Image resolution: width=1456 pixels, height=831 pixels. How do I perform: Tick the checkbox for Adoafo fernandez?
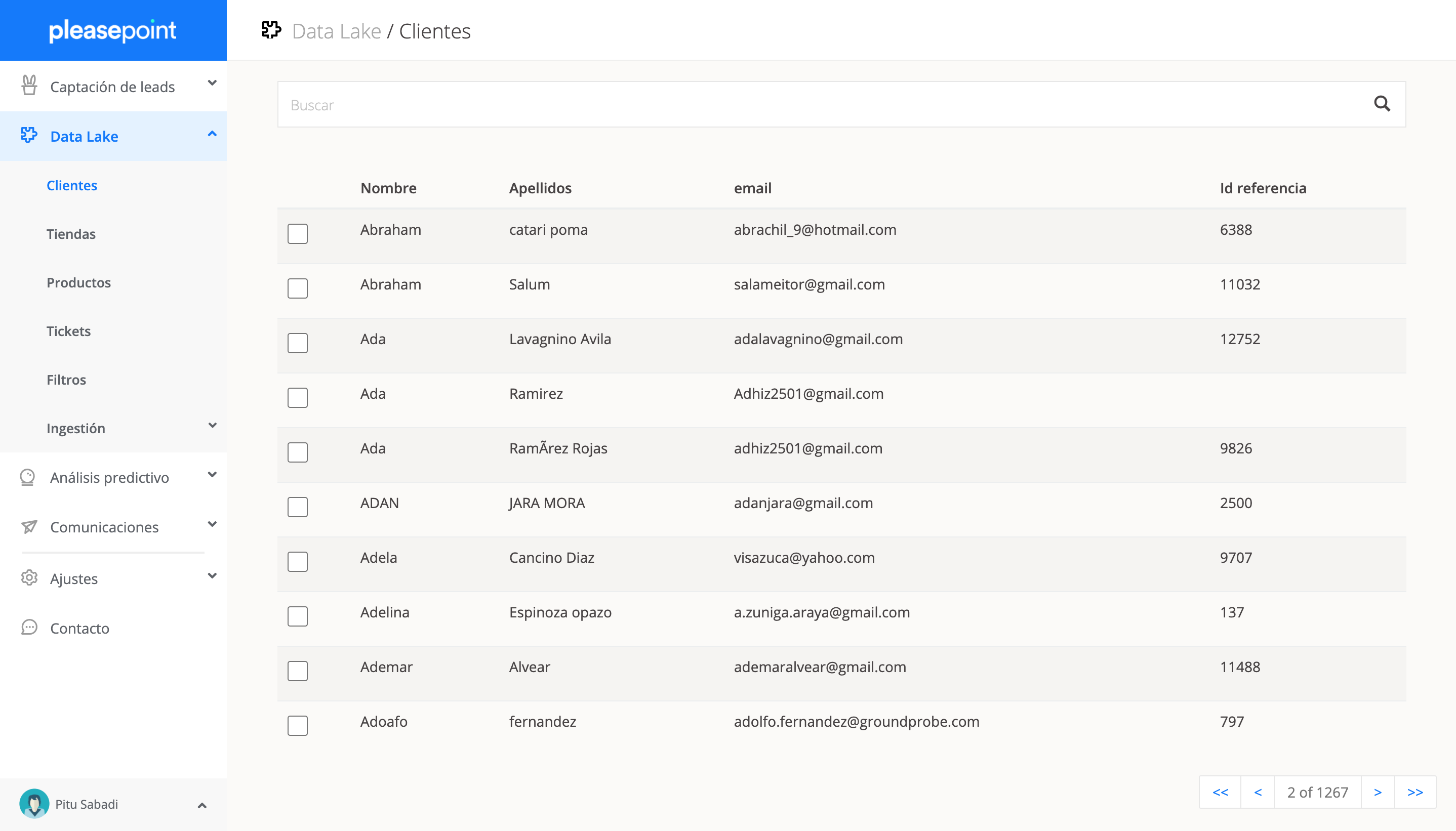coord(297,725)
